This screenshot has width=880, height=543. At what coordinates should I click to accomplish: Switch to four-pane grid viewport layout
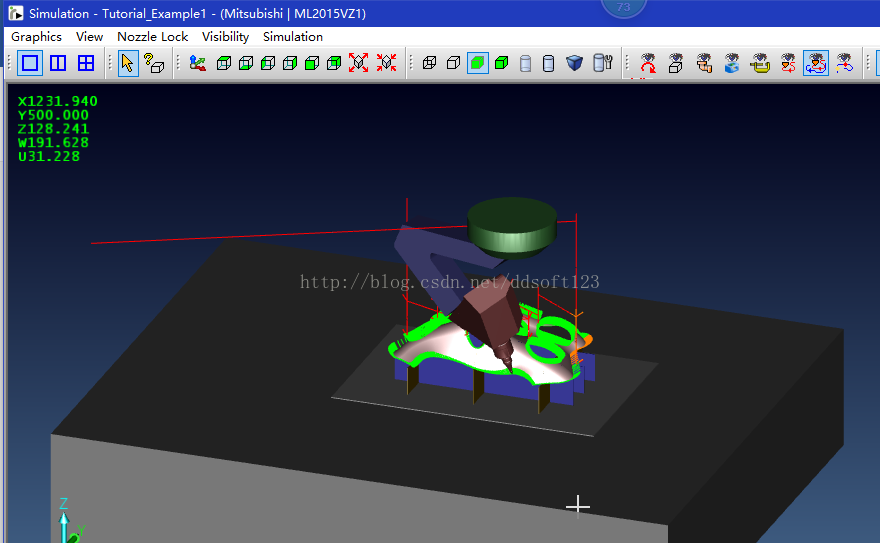pyautogui.click(x=86, y=63)
